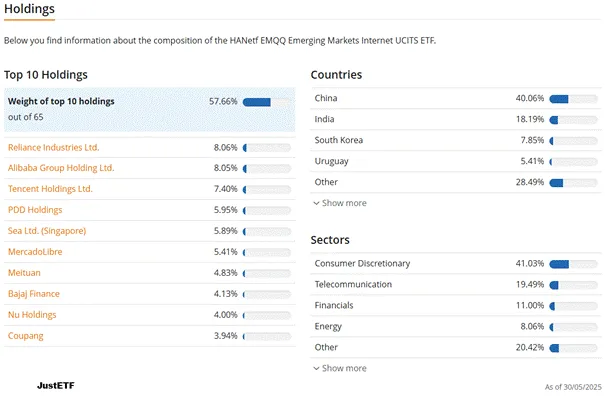
Task: Expand Show more under Countries
Action: pyautogui.click(x=340, y=203)
